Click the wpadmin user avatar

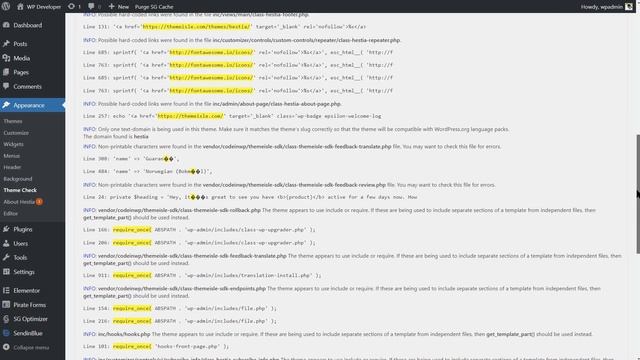tap(629, 7)
